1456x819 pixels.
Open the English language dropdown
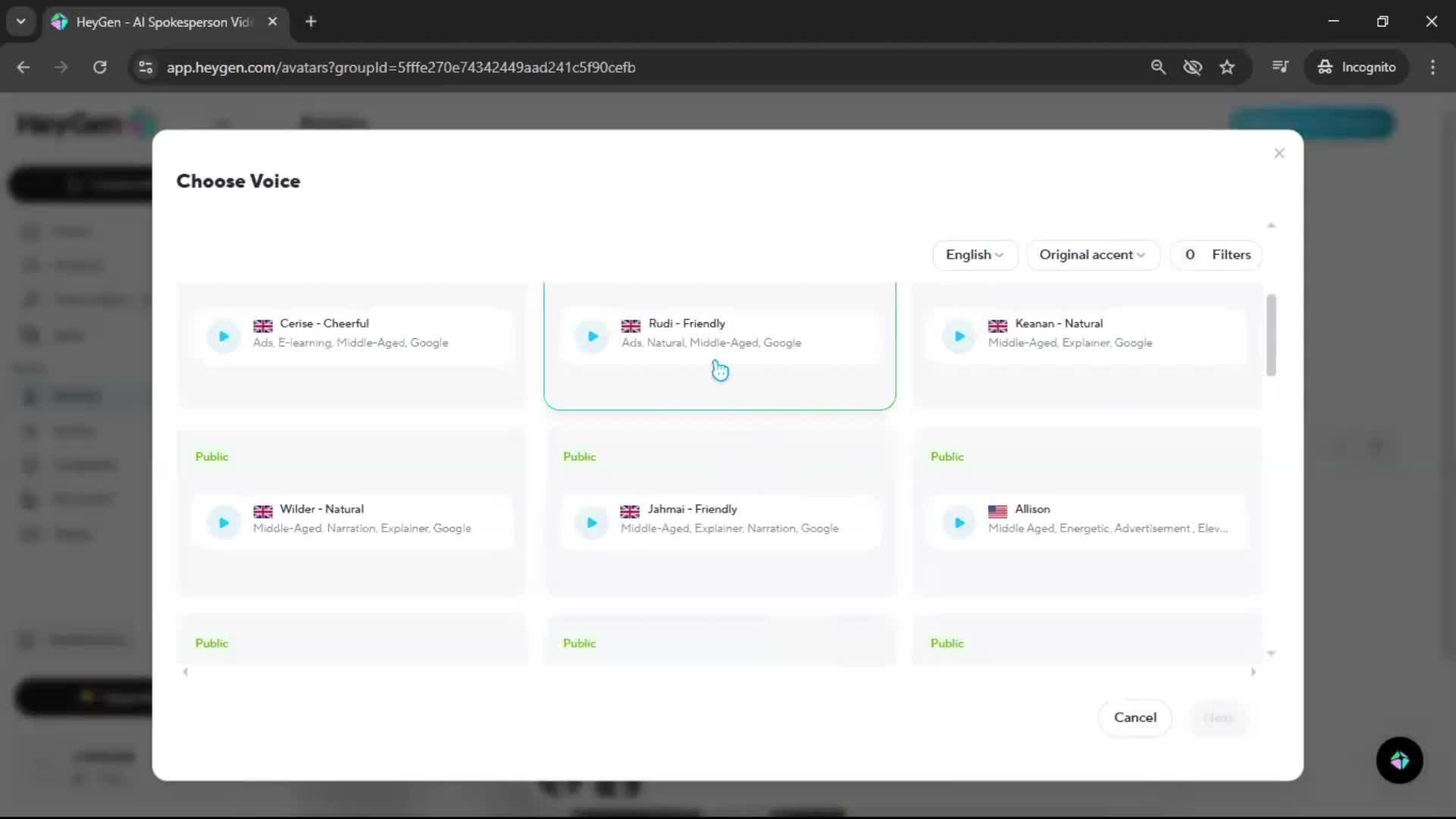(974, 255)
